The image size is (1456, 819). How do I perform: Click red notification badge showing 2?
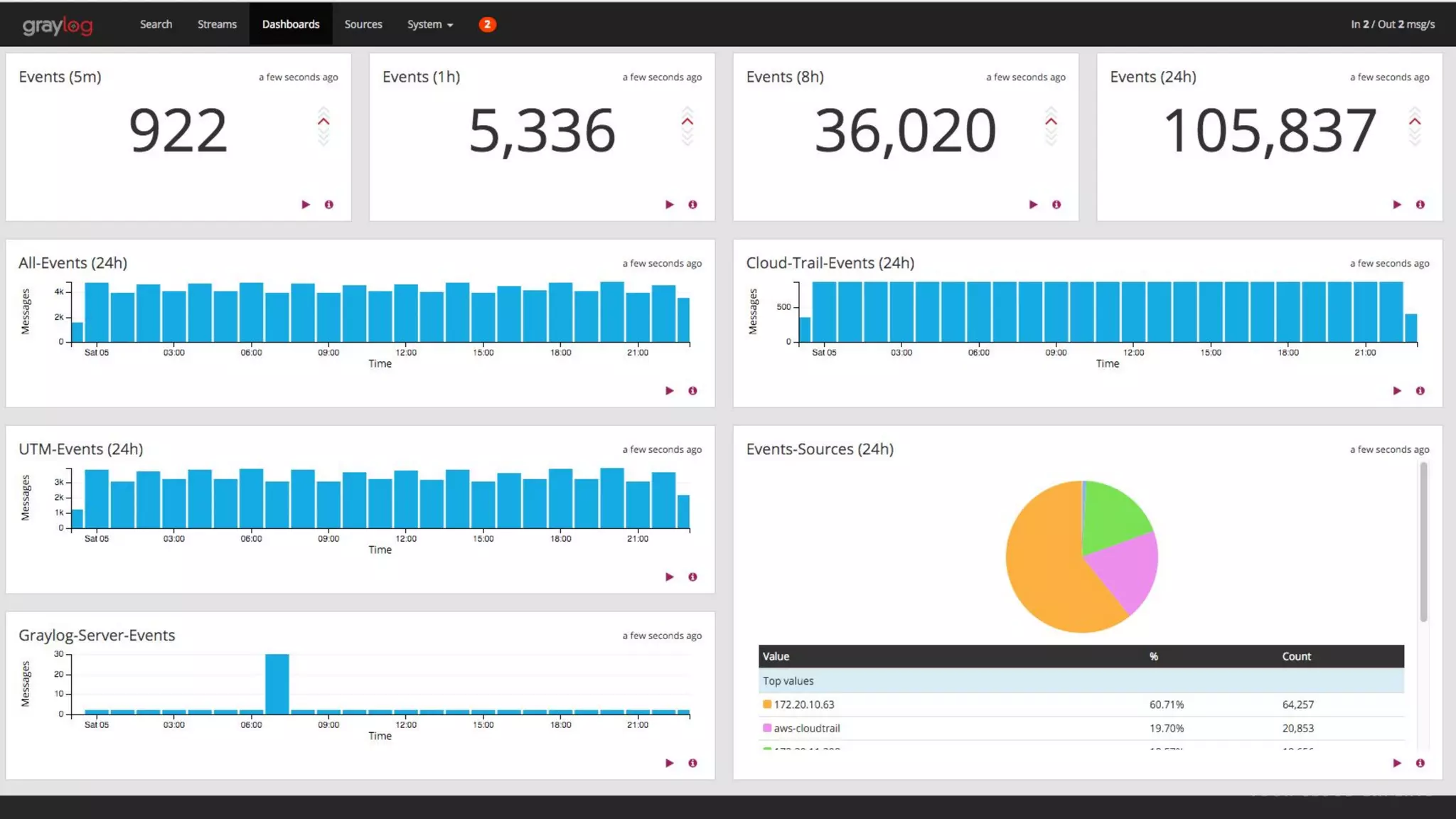pyautogui.click(x=487, y=24)
